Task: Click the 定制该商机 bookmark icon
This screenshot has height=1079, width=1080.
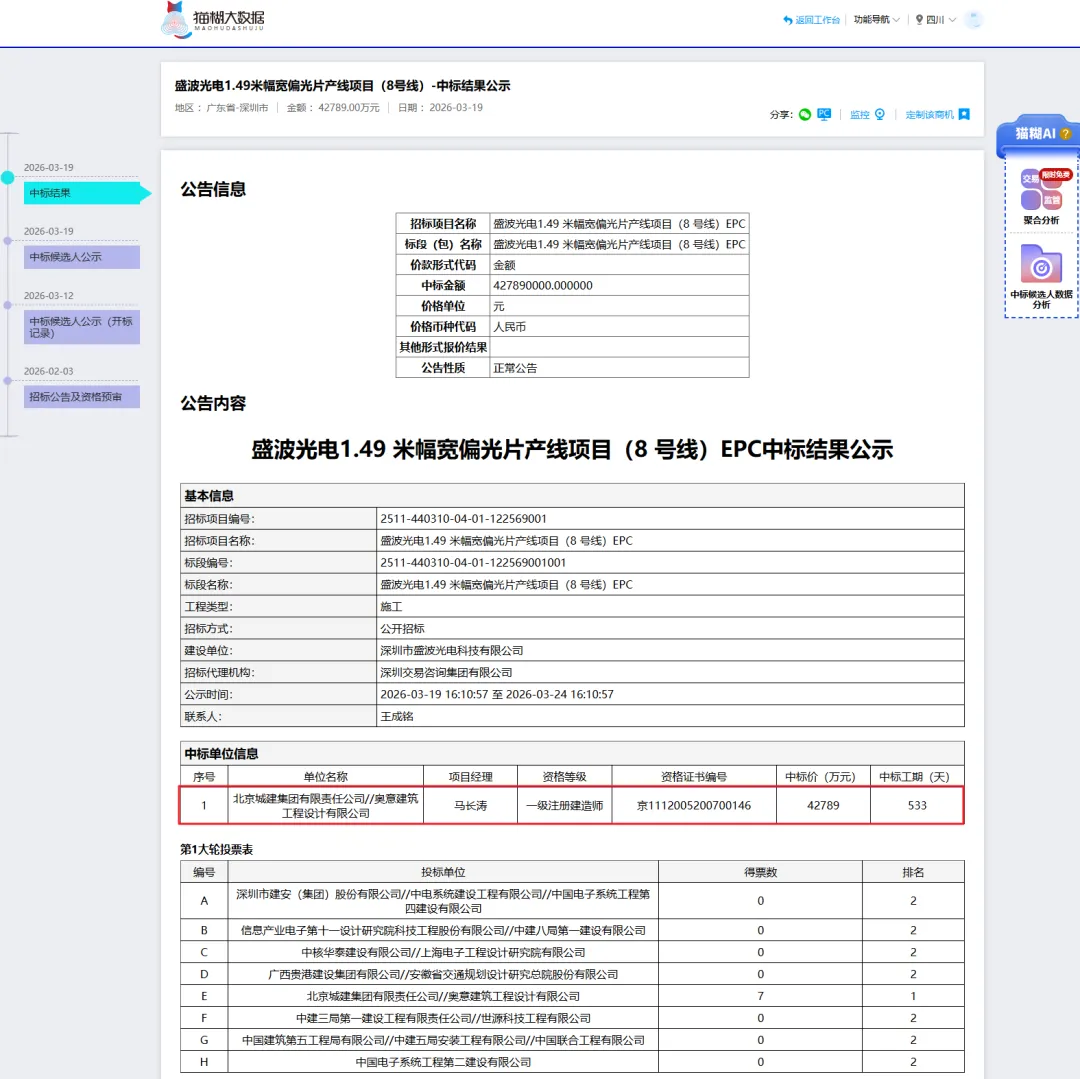Action: pyautogui.click(x=964, y=114)
